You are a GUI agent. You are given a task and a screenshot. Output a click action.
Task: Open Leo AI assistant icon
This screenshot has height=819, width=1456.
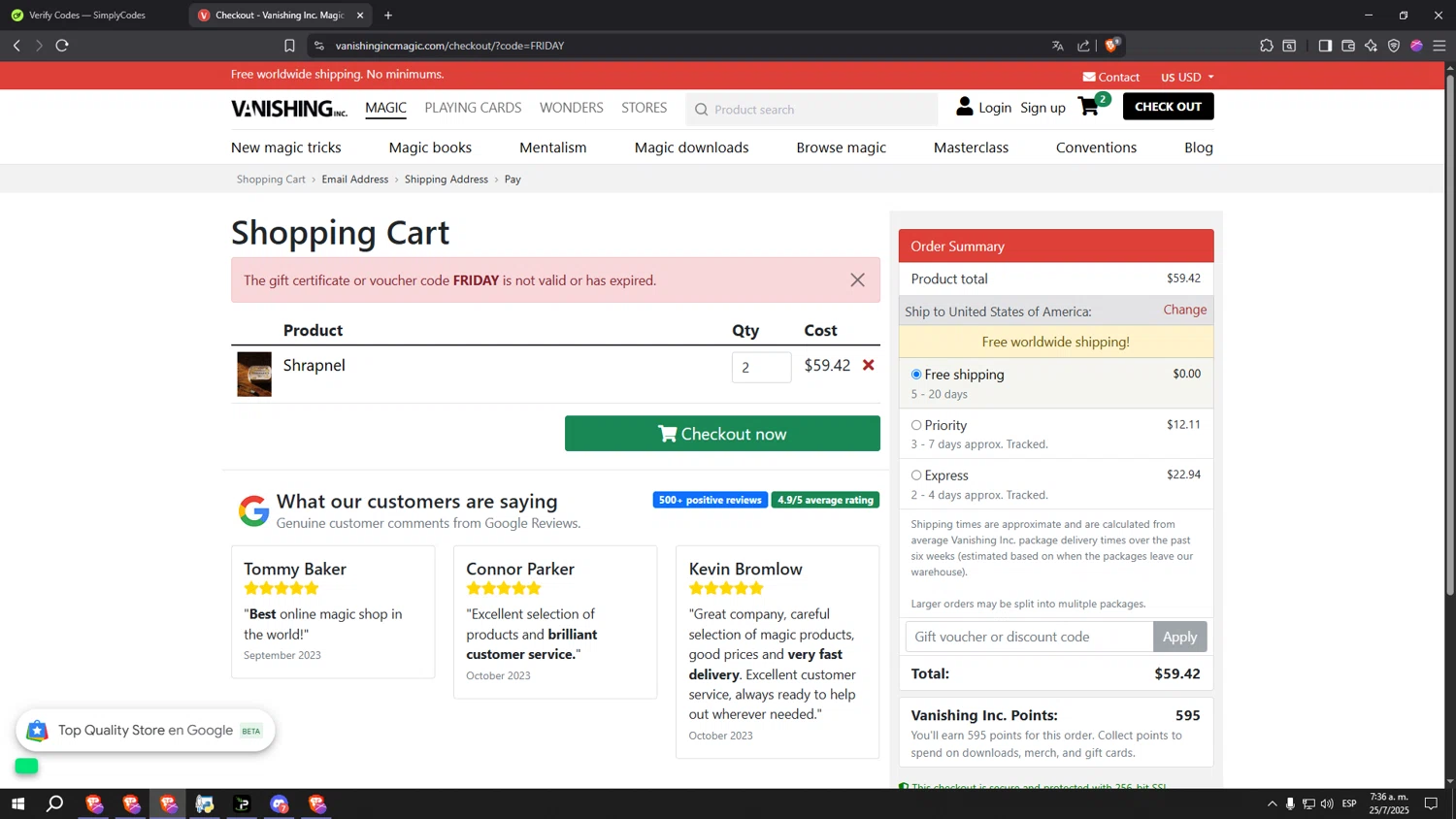coord(1371,46)
